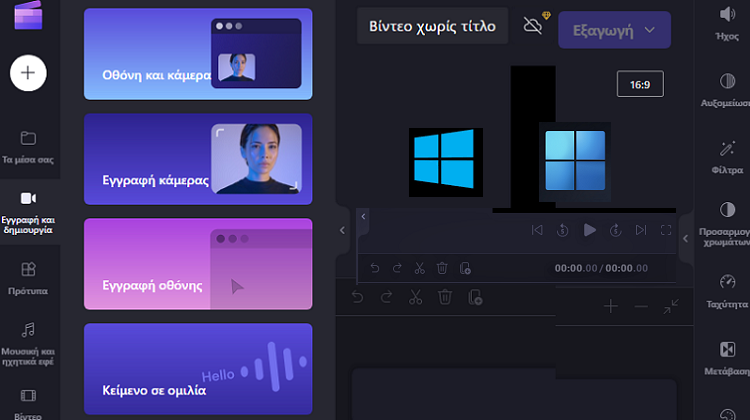Click duplicate in toolbar beside the timecode
This screenshot has height=420, width=750.
(465, 268)
